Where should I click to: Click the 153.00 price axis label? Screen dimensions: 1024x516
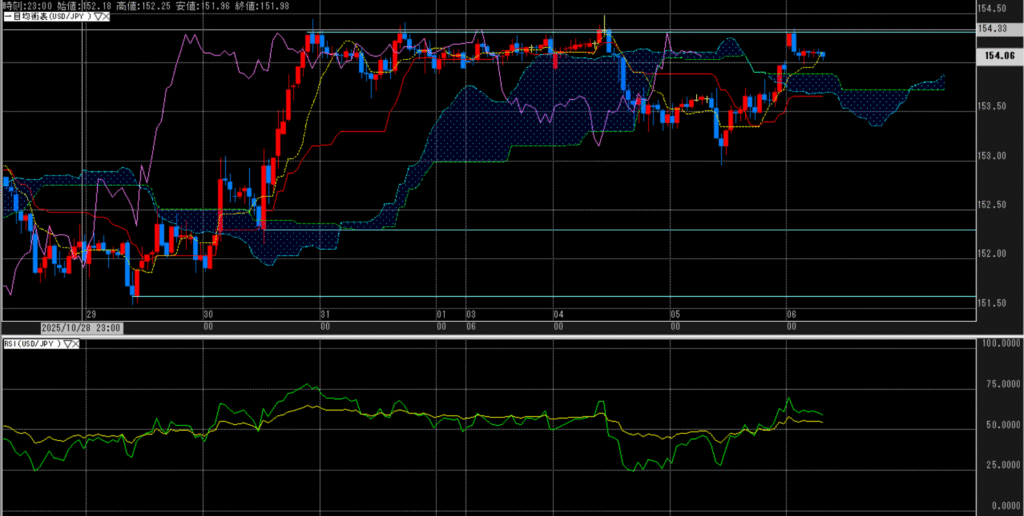click(993, 156)
